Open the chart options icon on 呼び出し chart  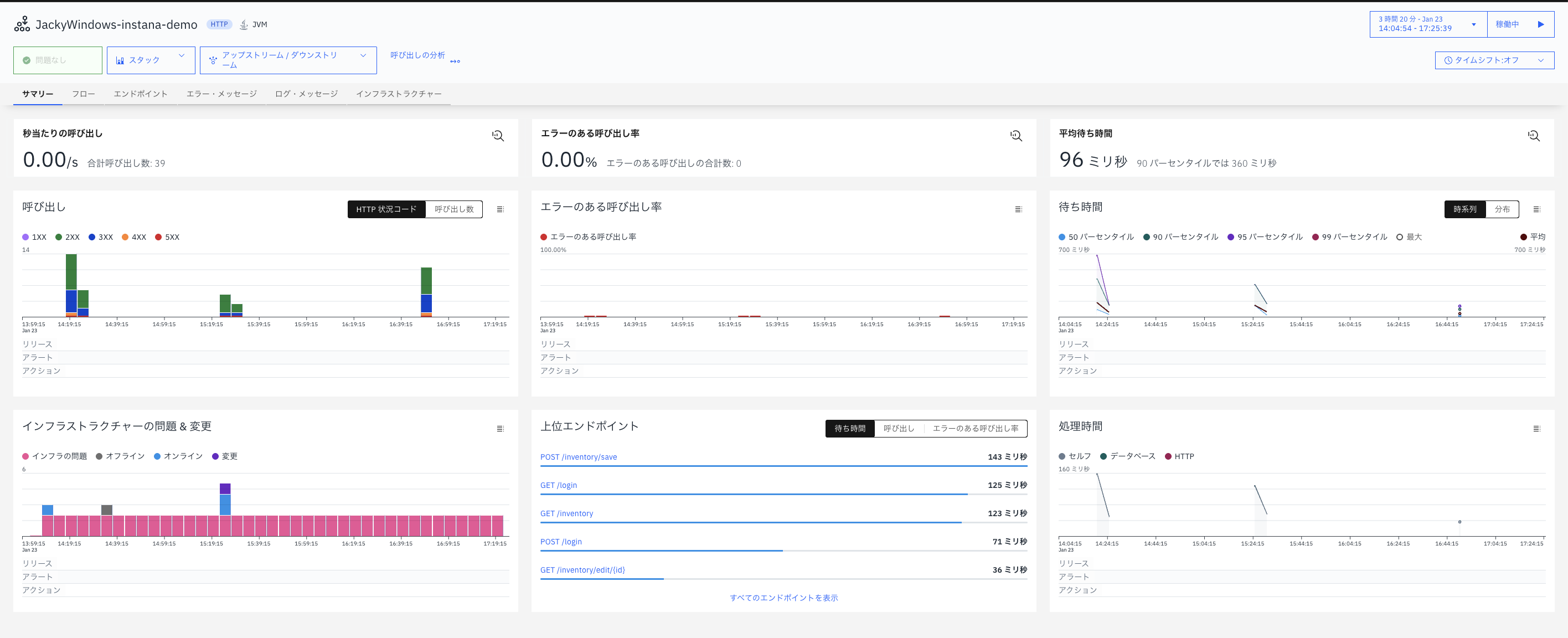coord(501,209)
